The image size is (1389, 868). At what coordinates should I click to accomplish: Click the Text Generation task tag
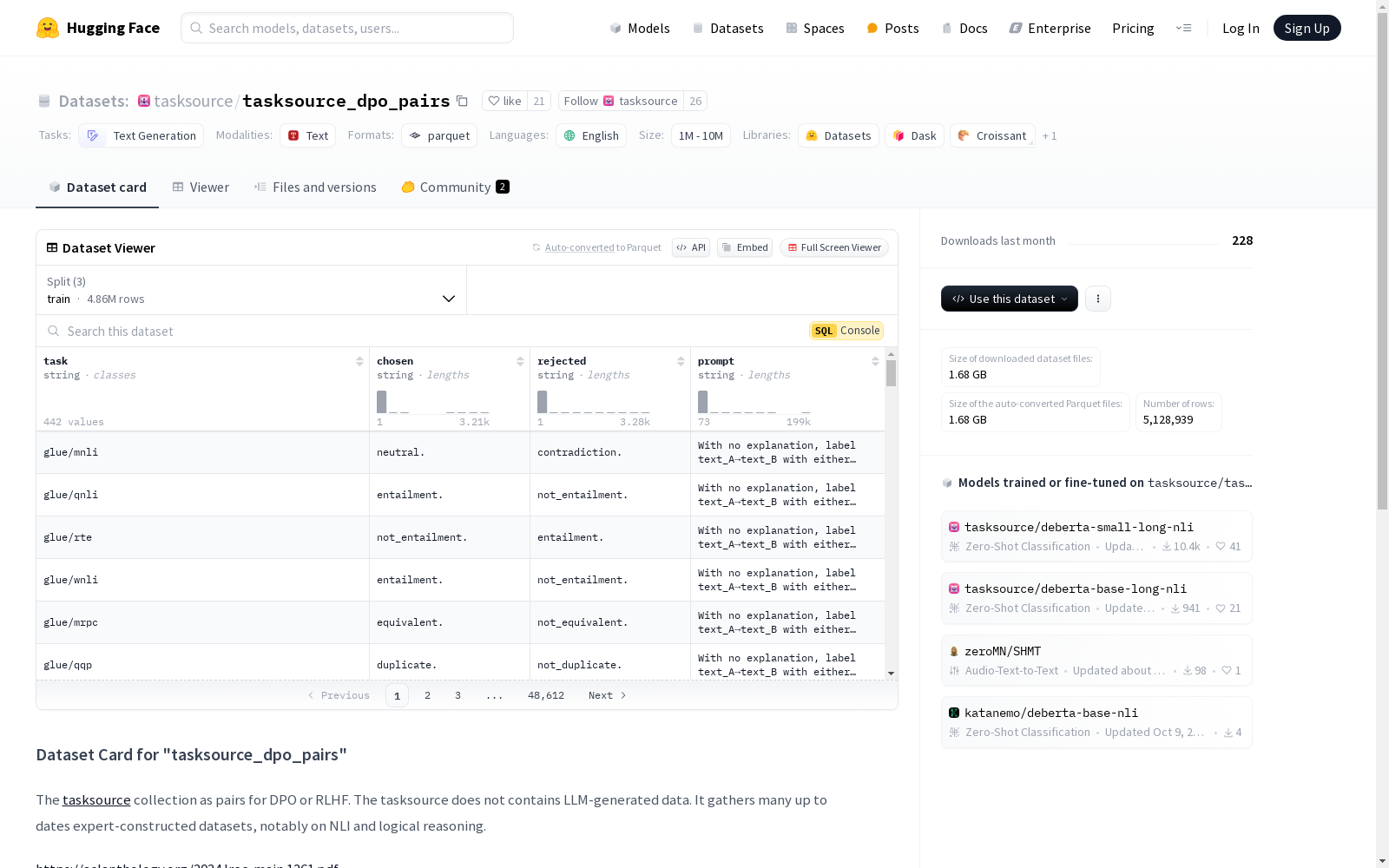tap(142, 135)
